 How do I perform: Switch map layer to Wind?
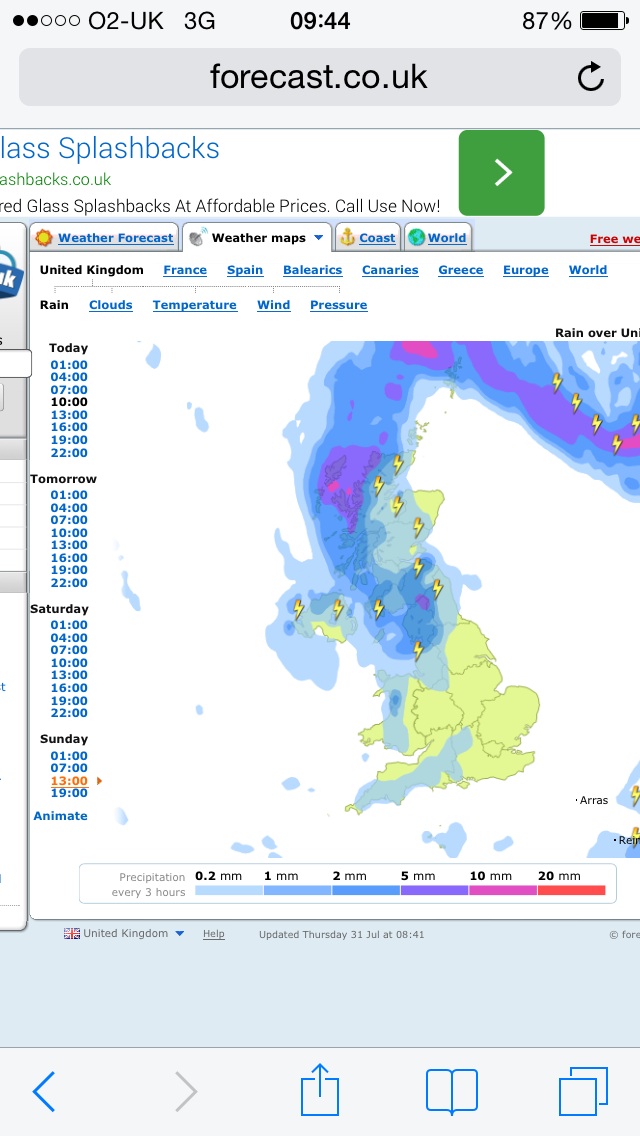point(273,305)
